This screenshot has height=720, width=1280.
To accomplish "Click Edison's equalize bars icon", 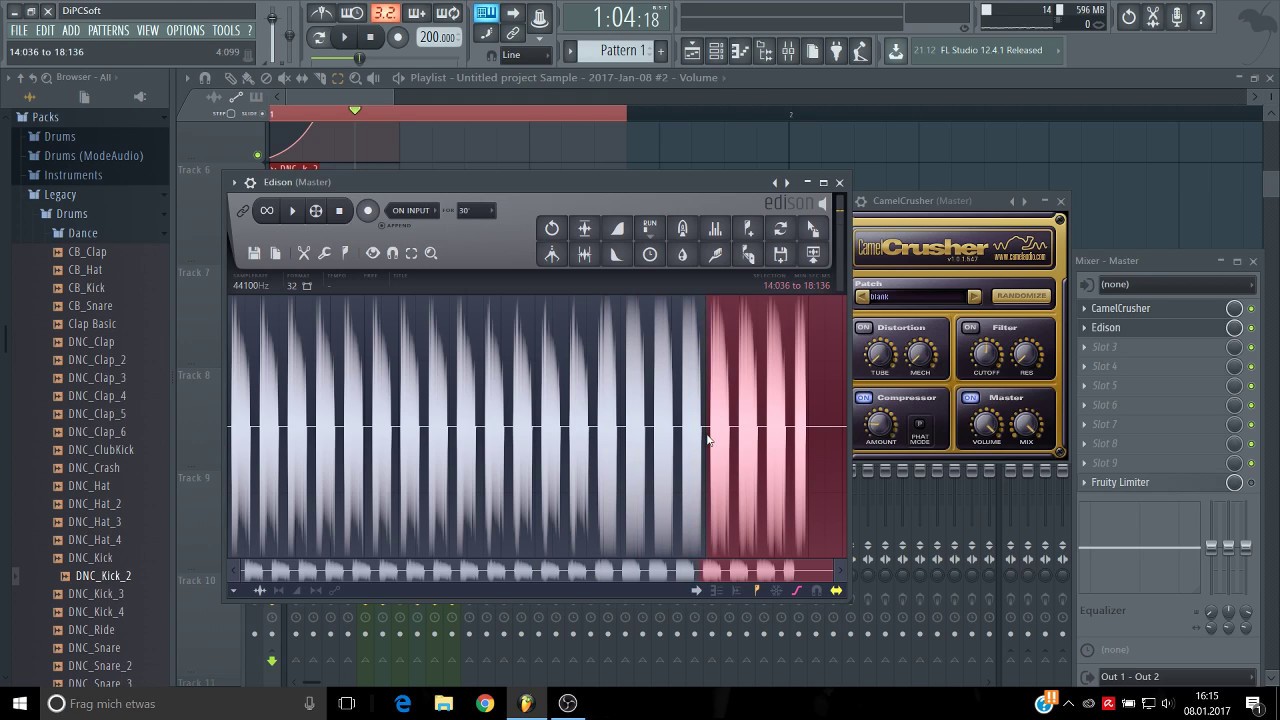I will tap(715, 229).
